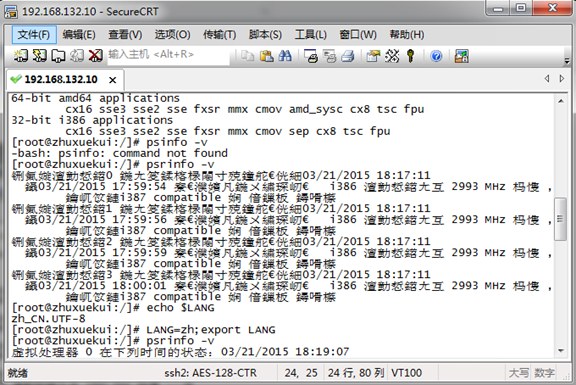
Task: Click the terminal vertical scrollbar thumb
Action: pos(561,219)
